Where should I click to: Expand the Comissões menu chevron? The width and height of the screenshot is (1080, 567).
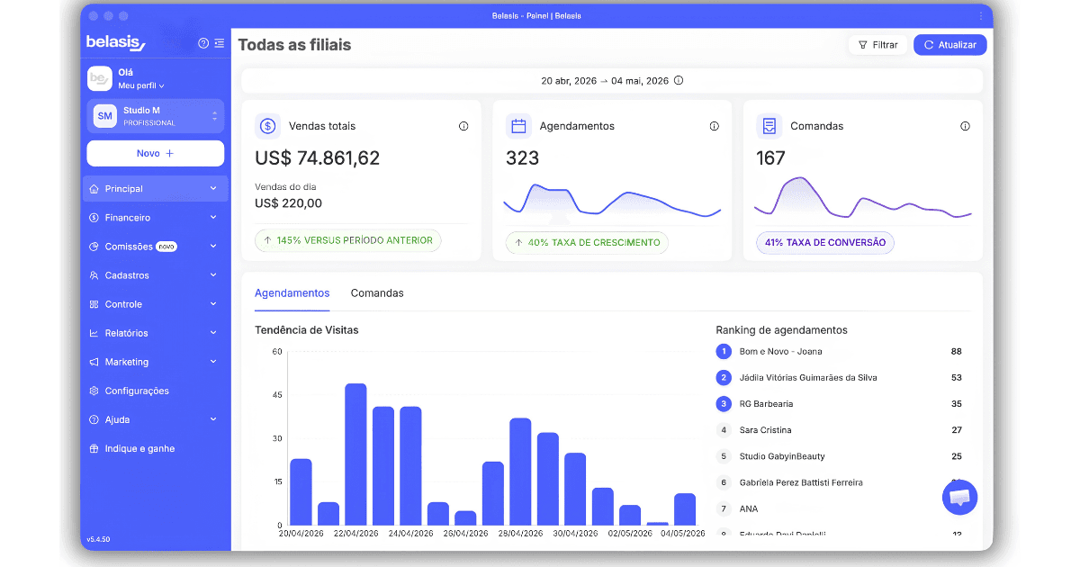(x=214, y=247)
